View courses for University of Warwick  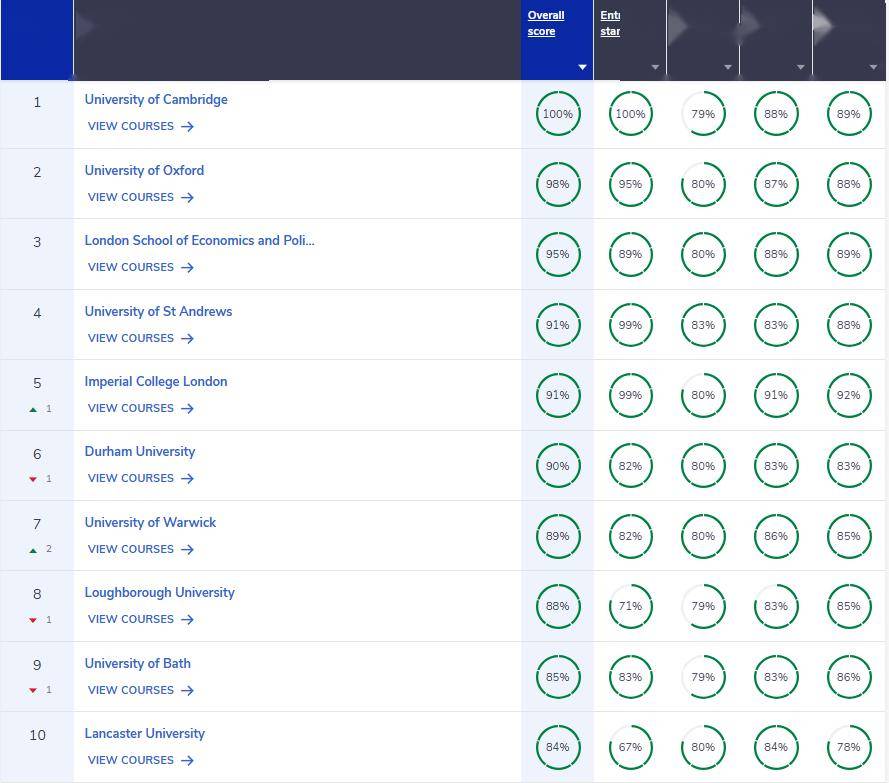141,549
